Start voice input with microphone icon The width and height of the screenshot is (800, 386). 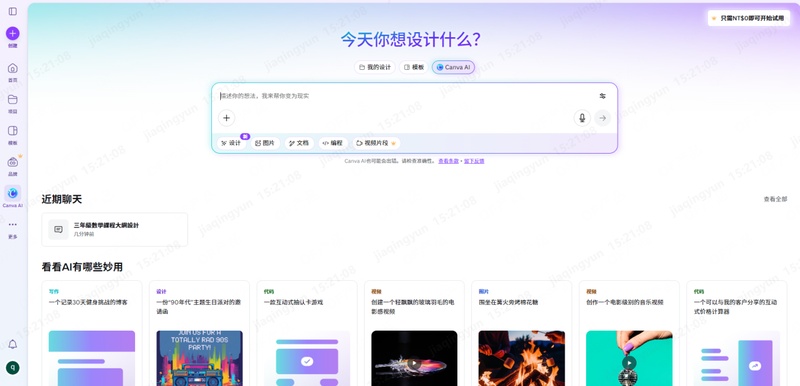click(x=582, y=118)
